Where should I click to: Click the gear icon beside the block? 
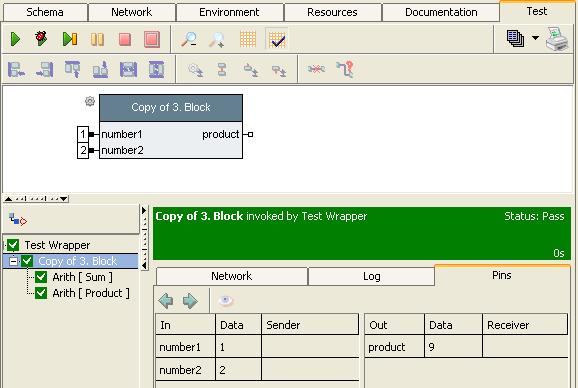(90, 101)
